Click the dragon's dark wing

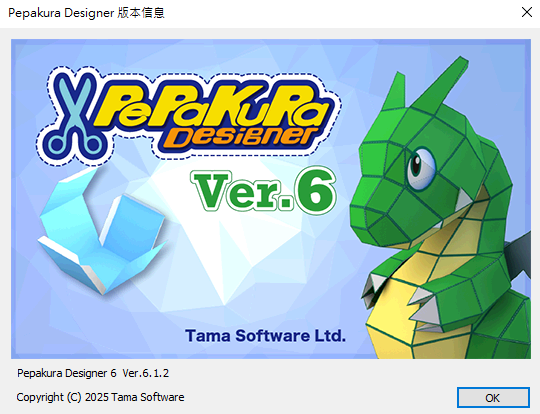pos(518,257)
